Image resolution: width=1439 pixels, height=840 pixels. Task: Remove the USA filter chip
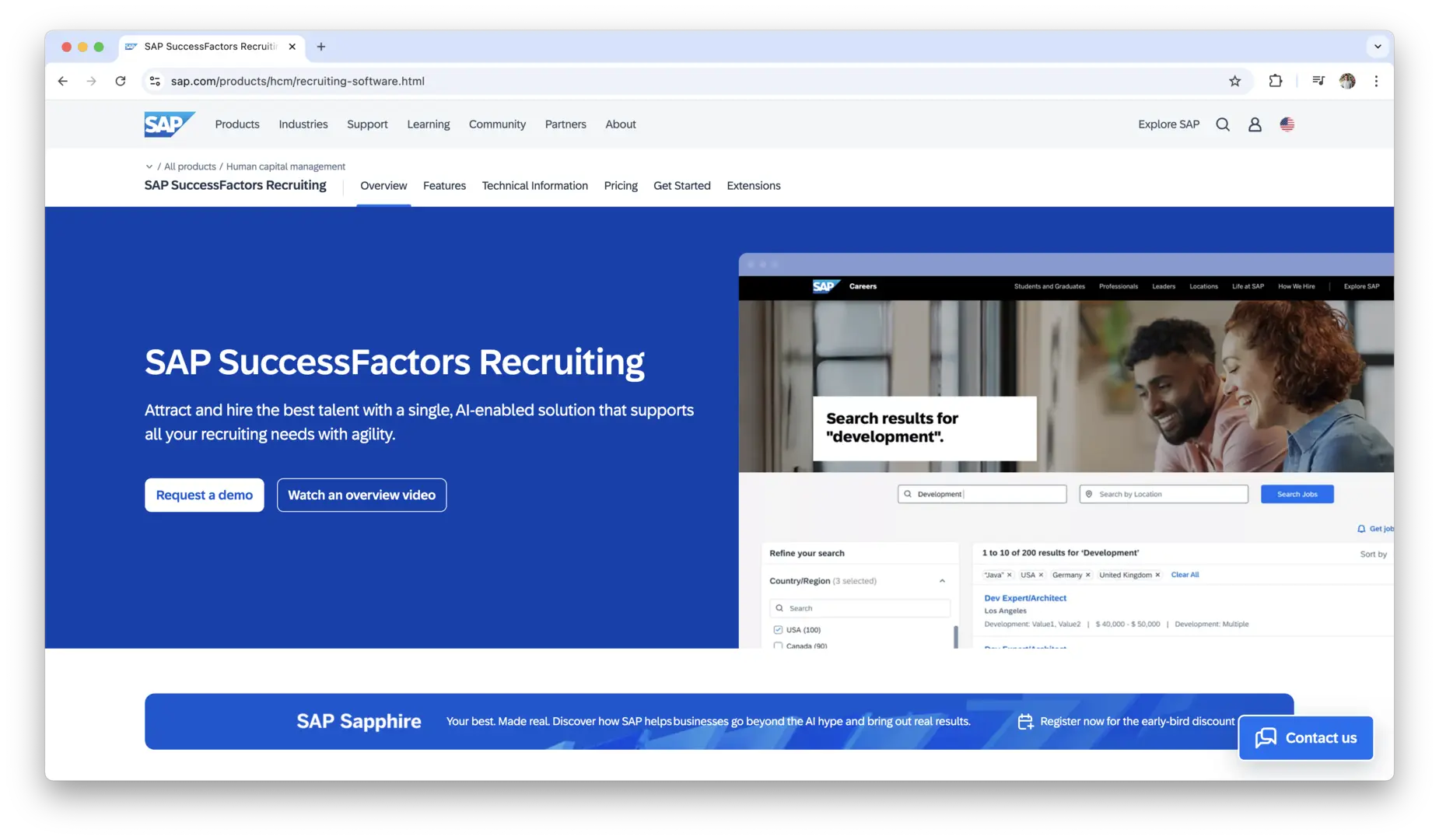[x=1041, y=575]
